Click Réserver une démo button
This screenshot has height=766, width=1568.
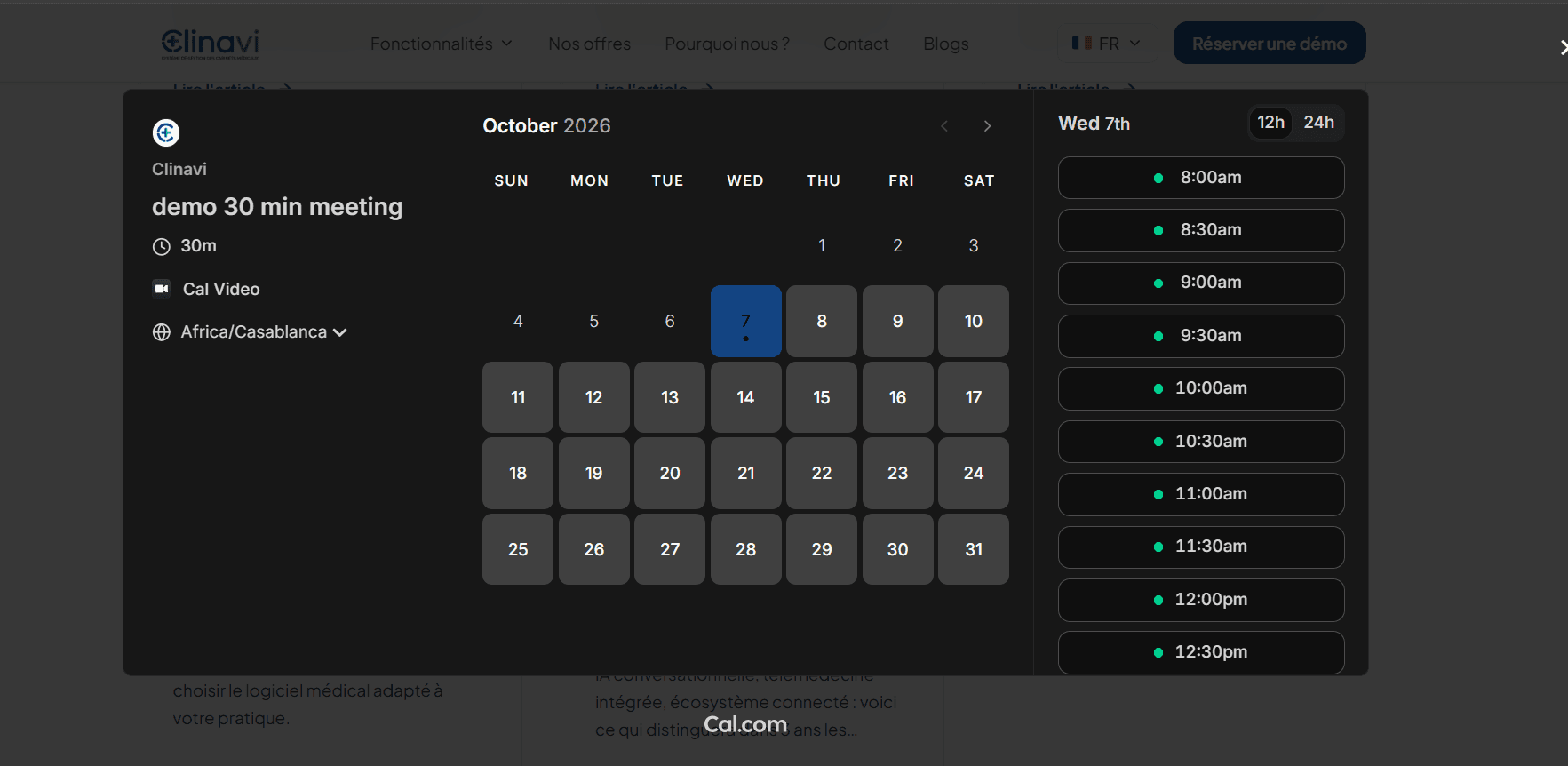pyautogui.click(x=1270, y=43)
